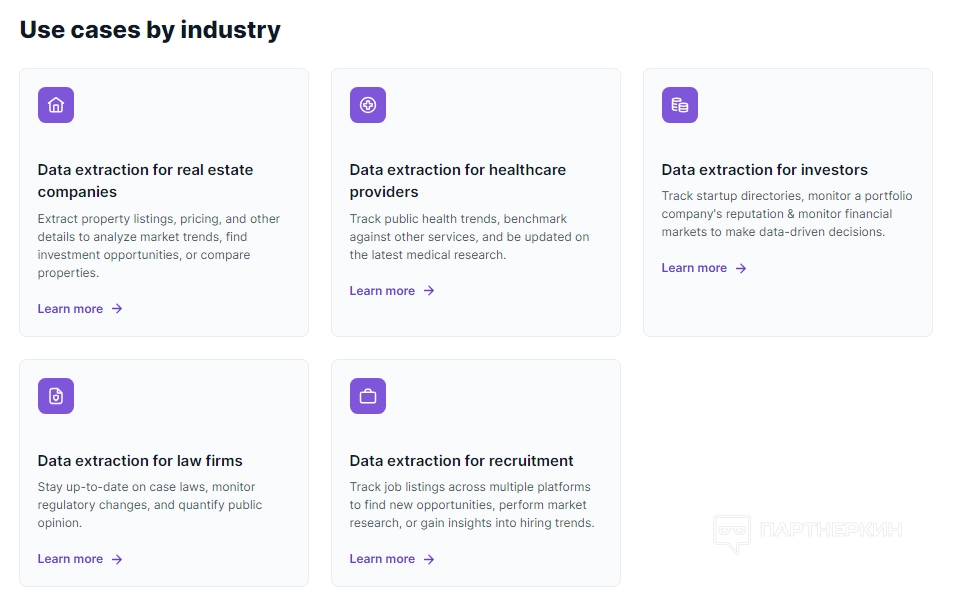Click the arrow beside healthcare Learn more
This screenshot has width=953, height=606.
429,291
